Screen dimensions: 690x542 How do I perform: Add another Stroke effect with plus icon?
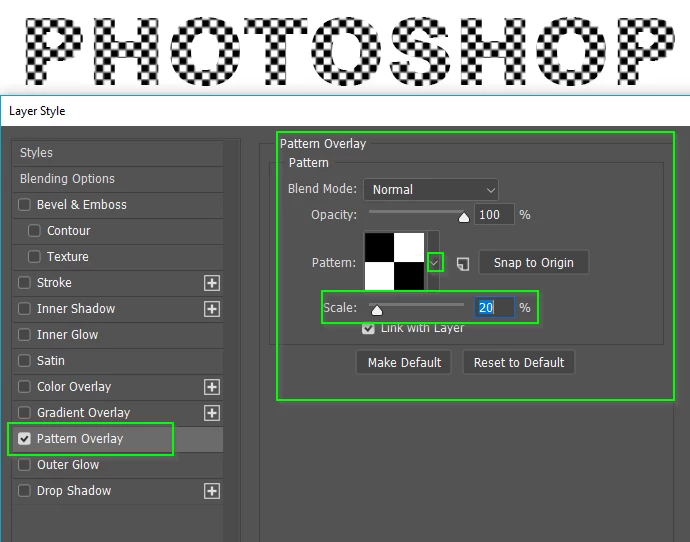point(212,283)
